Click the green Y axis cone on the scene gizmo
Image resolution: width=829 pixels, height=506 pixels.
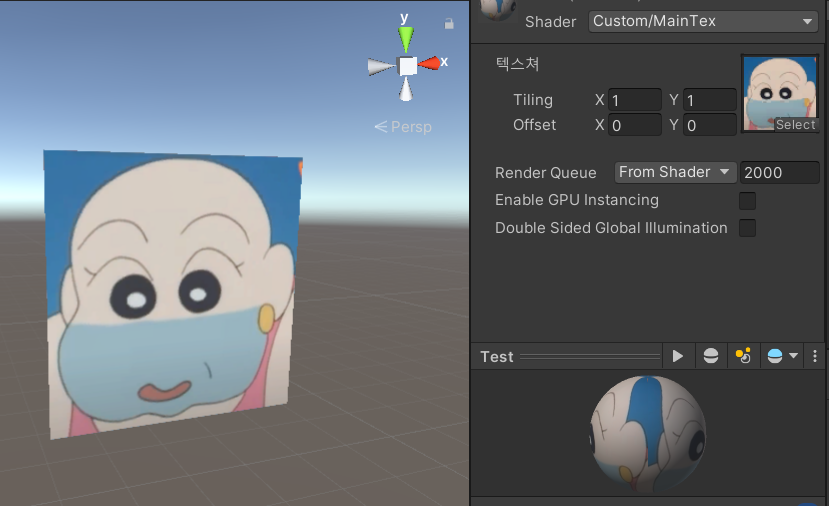(x=406, y=39)
